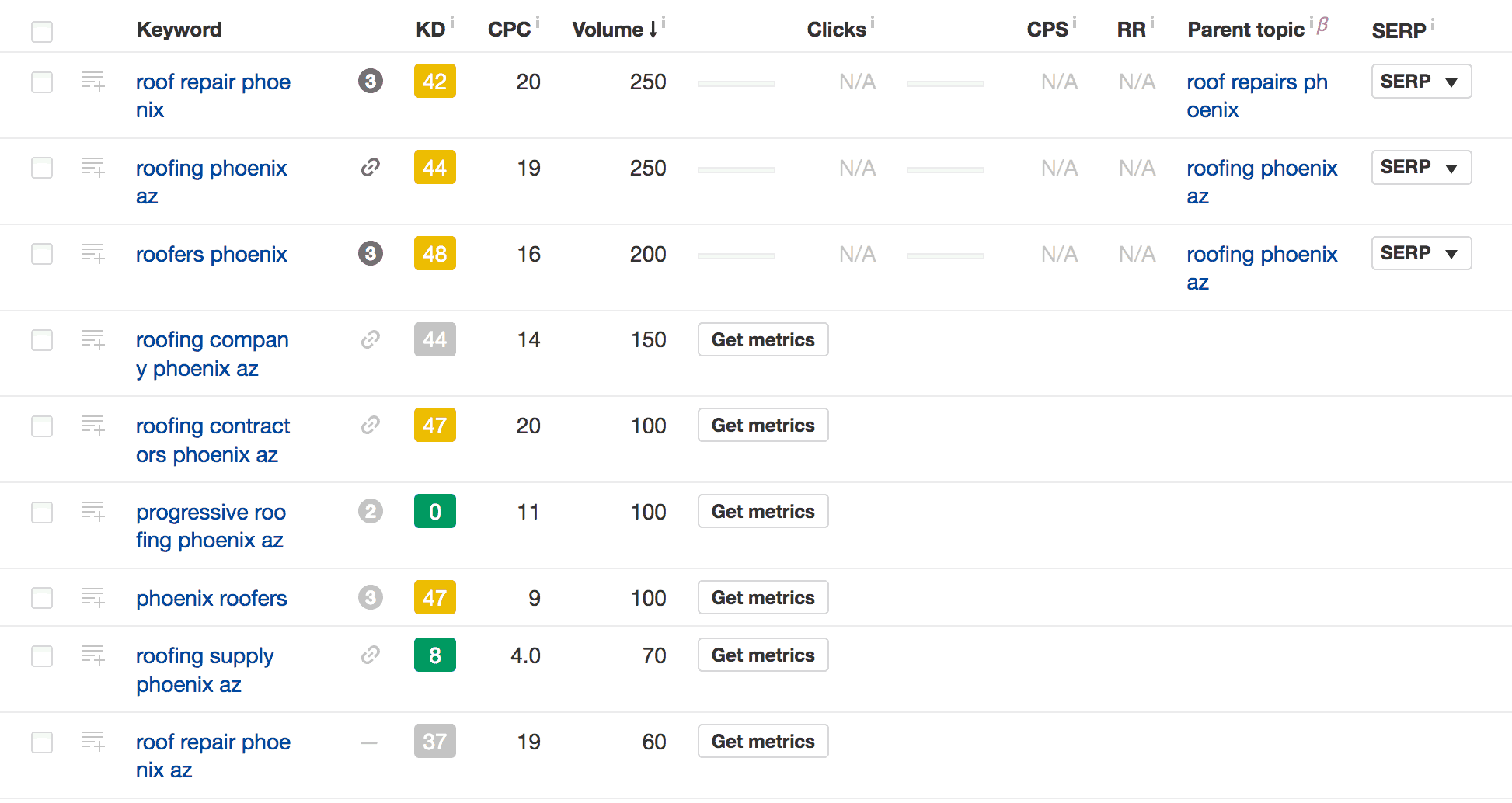Toggle the select-all checkbox in header
Screen dimensions: 1512x803
click(42, 32)
